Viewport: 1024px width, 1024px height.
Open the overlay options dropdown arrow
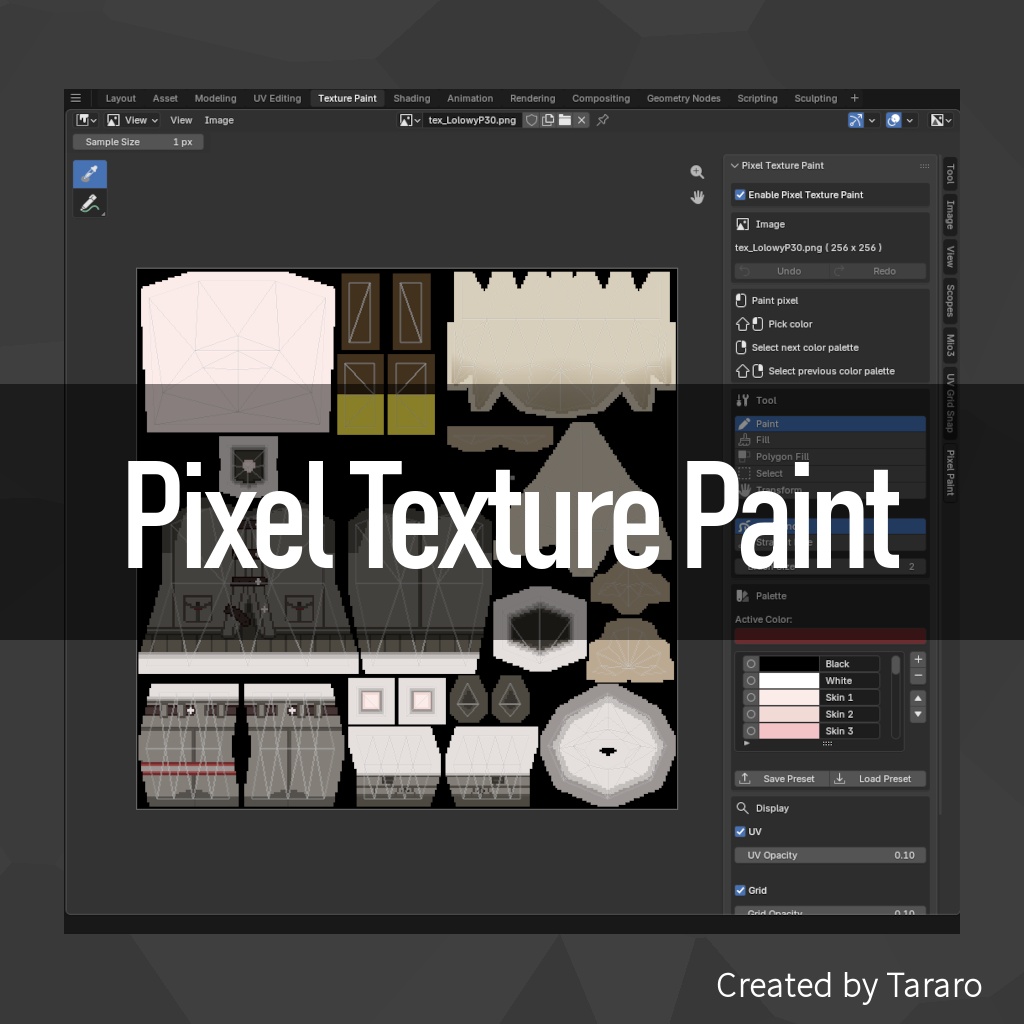click(910, 120)
